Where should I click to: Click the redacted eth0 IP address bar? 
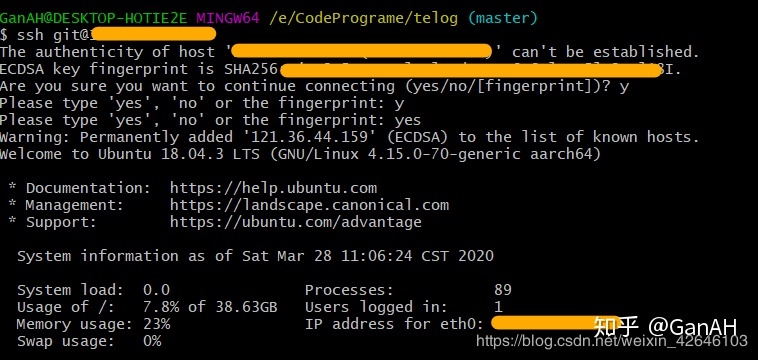coord(556,323)
